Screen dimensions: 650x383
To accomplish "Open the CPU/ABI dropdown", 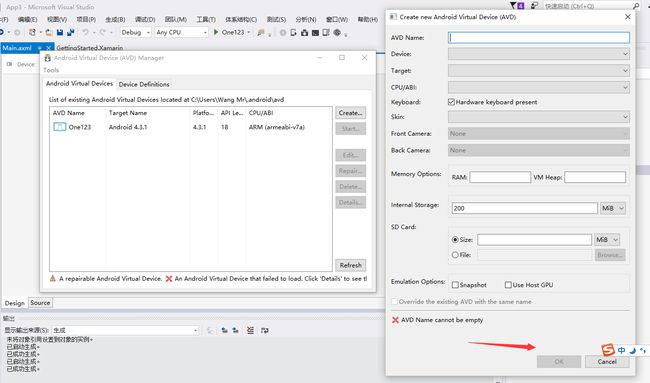I will click(539, 87).
